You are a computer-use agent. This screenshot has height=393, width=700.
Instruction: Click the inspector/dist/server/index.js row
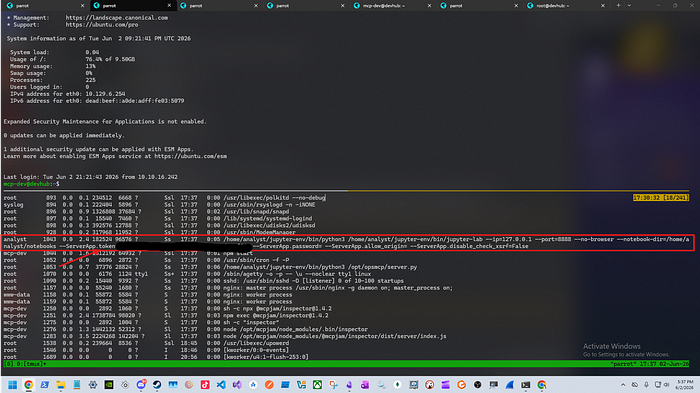point(225,336)
